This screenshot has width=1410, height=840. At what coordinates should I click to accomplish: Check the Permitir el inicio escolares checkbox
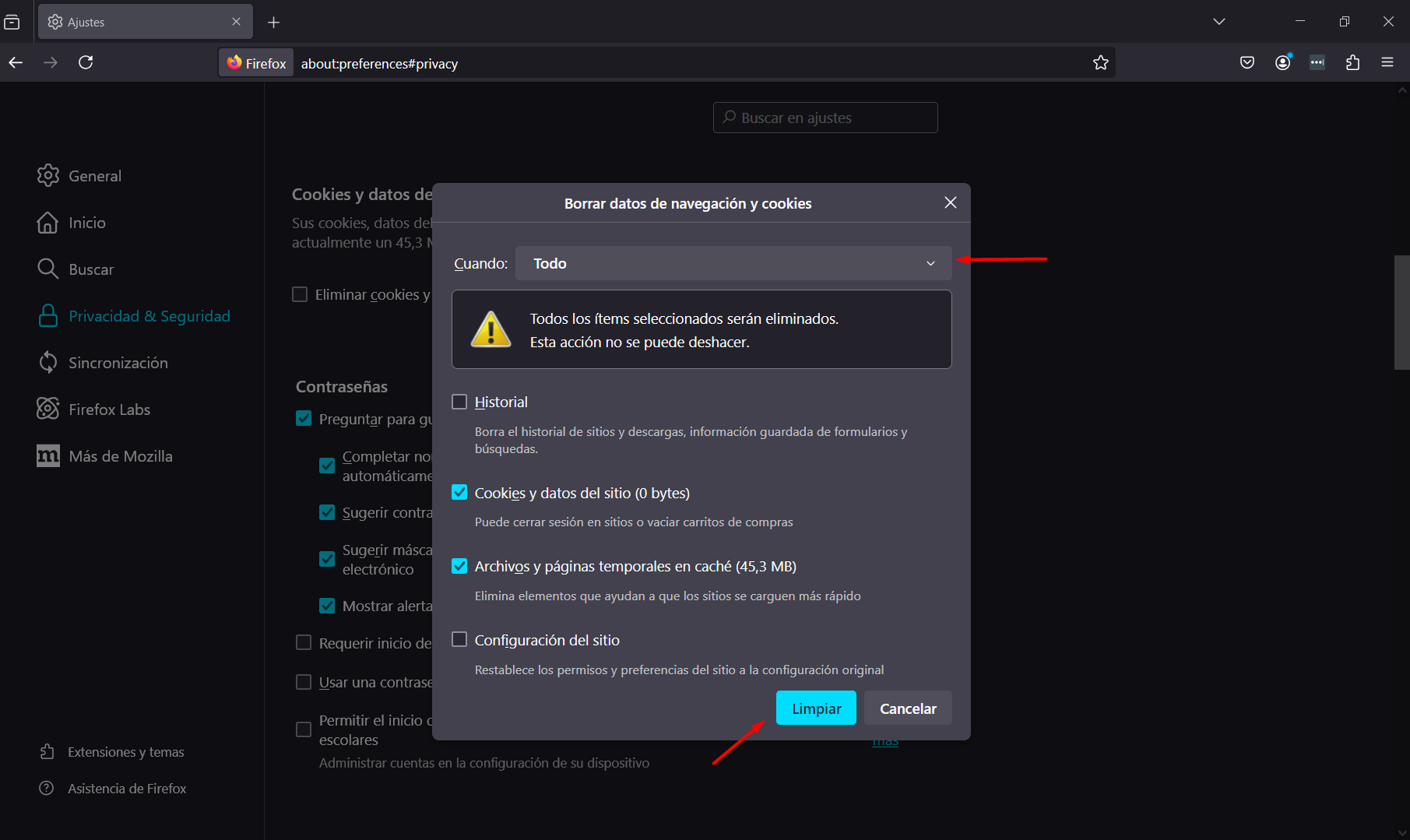pyautogui.click(x=304, y=729)
